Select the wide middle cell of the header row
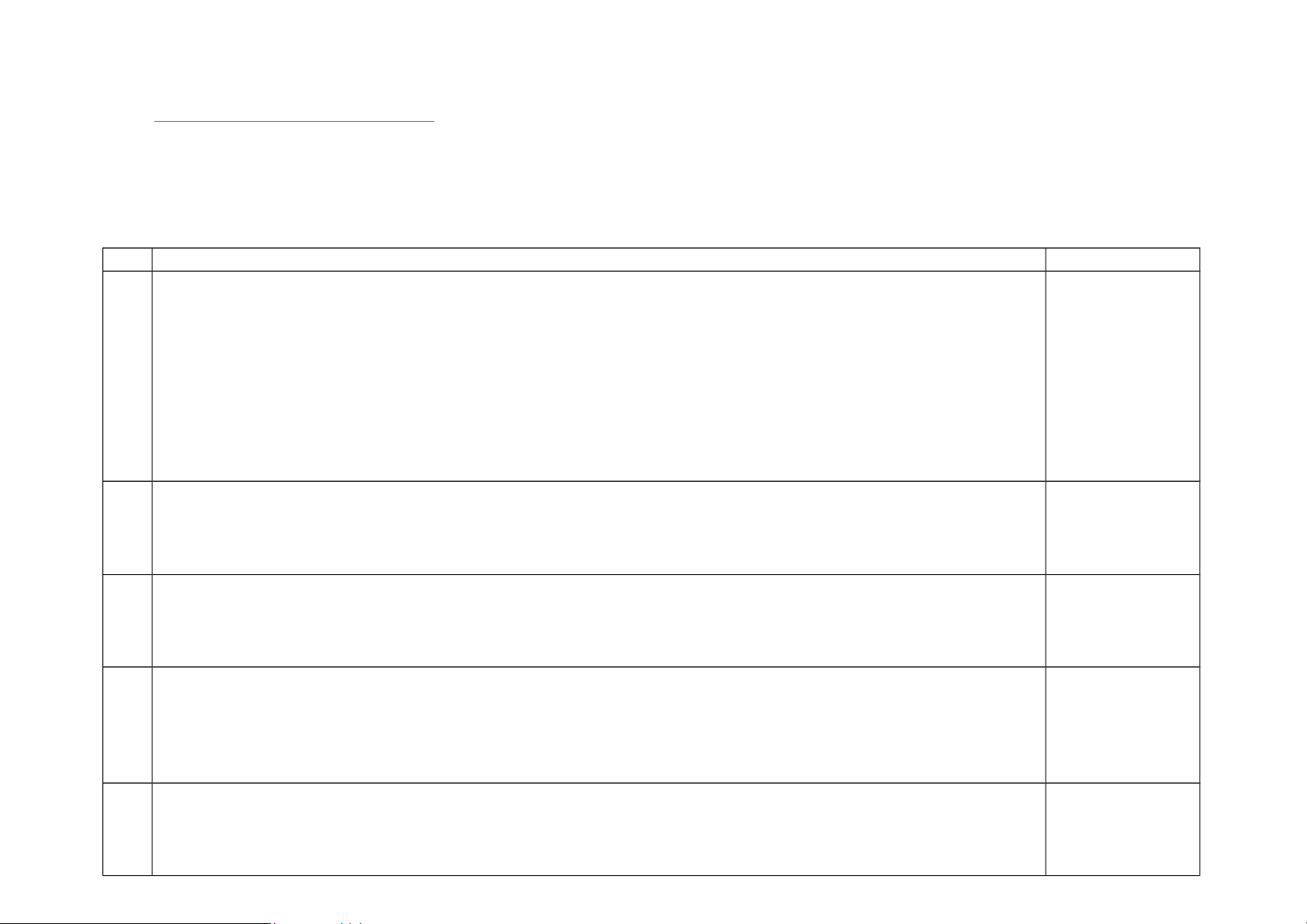Image resolution: width=1307 pixels, height=924 pixels. (598, 259)
